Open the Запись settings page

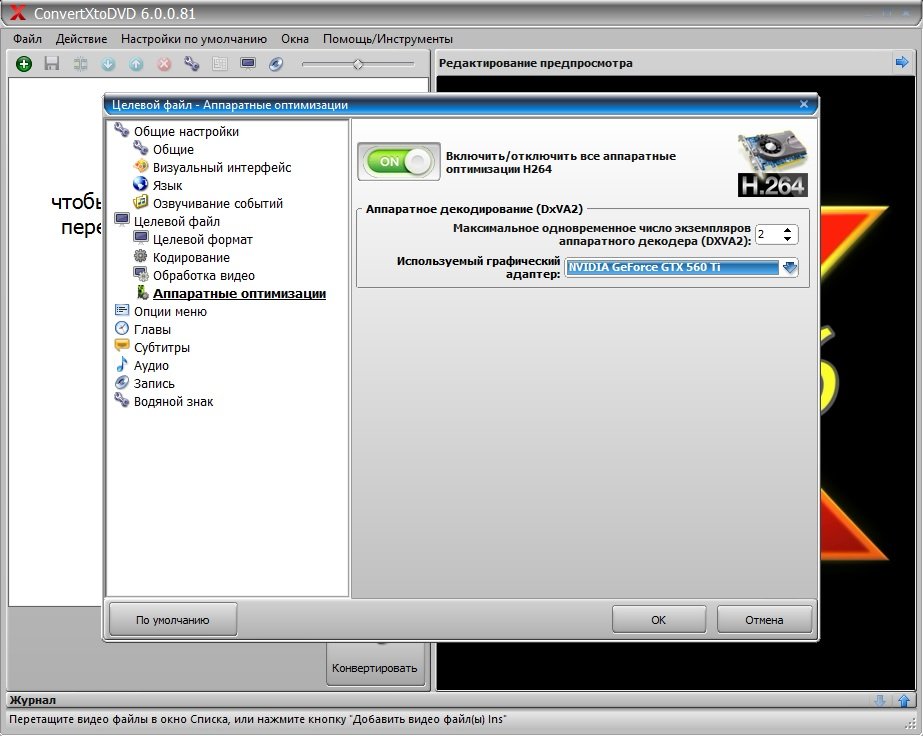coord(154,383)
